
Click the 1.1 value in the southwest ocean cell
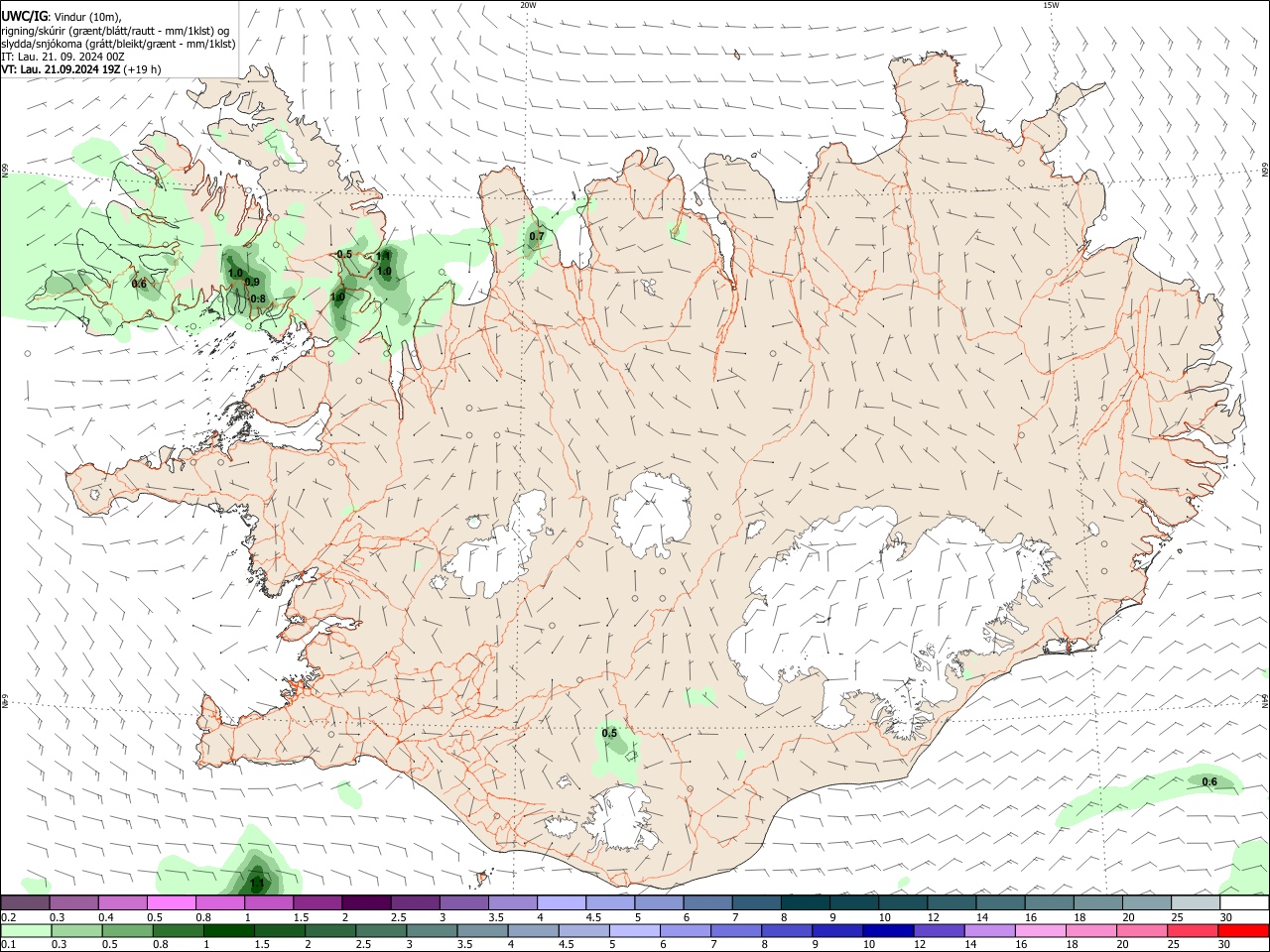[257, 883]
